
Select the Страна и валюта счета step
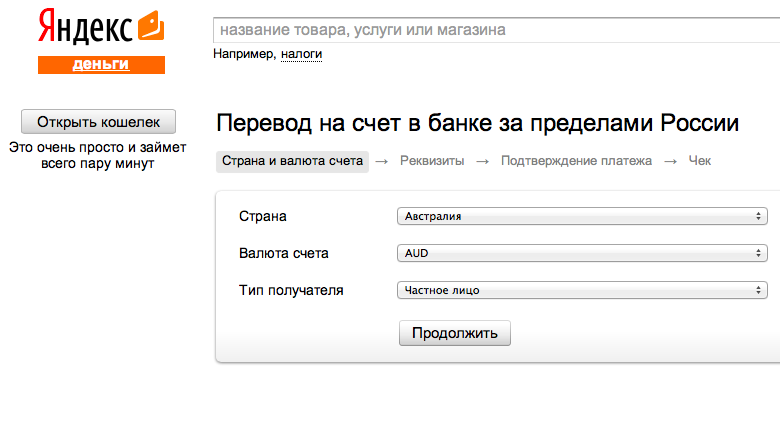(x=292, y=161)
